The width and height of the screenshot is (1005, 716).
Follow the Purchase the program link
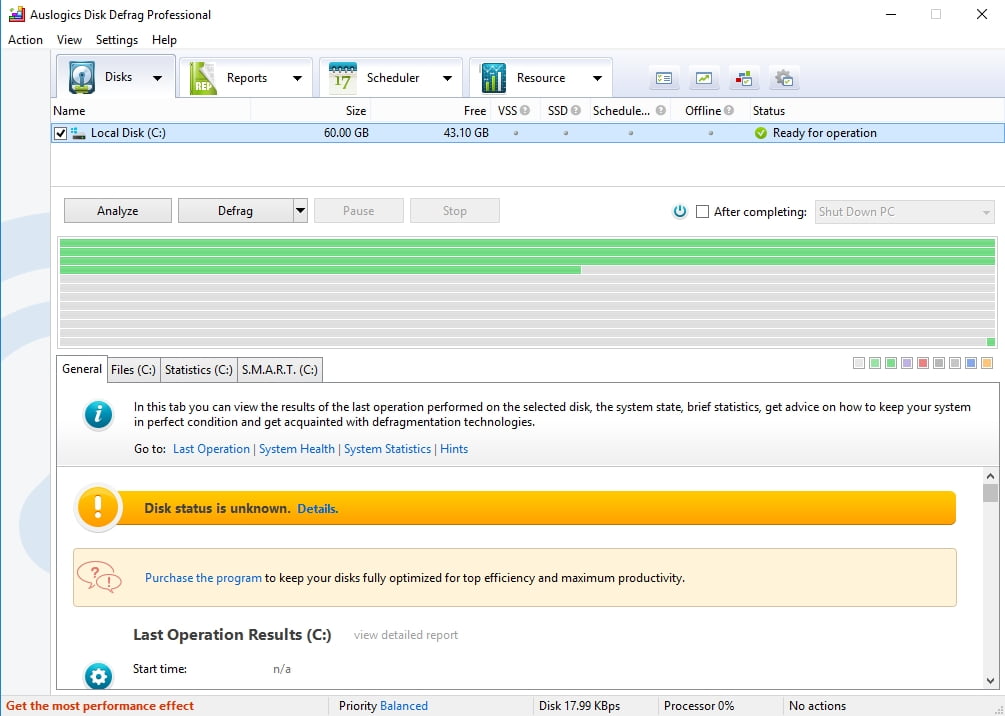203,578
